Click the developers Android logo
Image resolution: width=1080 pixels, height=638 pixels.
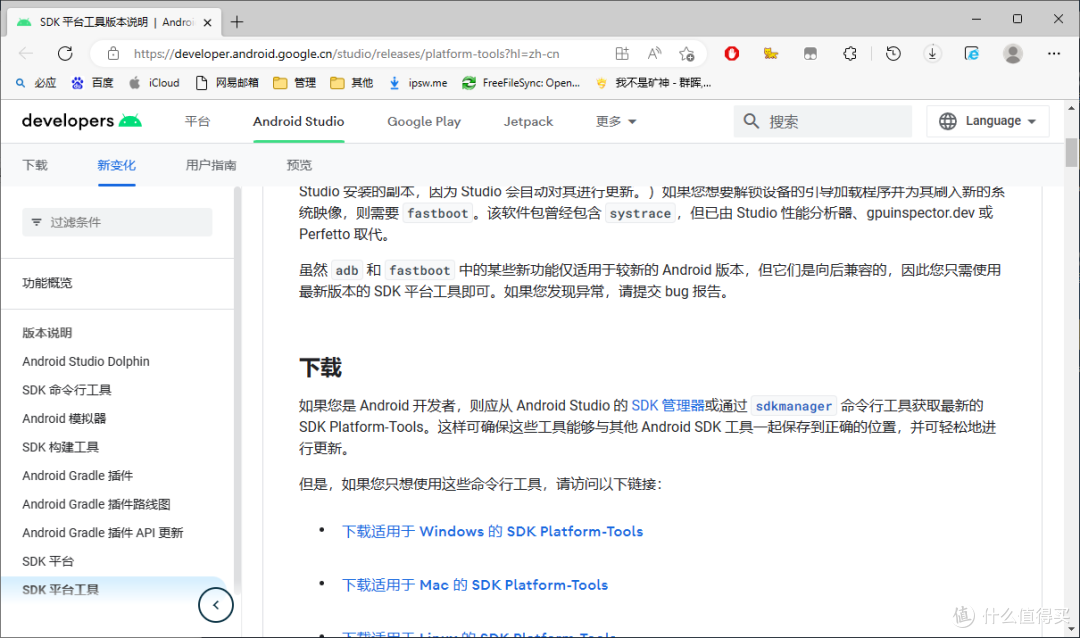coord(82,121)
